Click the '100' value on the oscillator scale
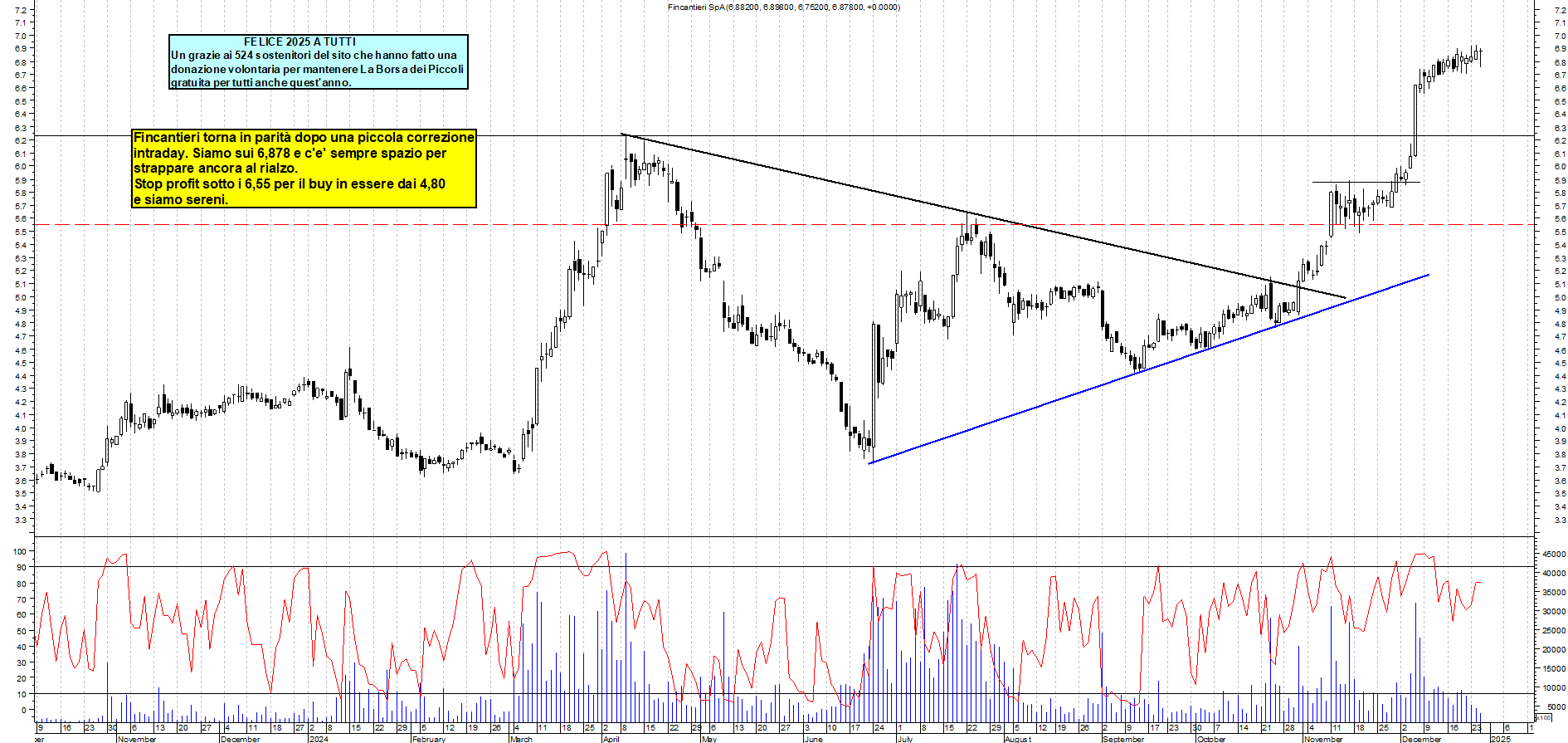 (x=19, y=551)
